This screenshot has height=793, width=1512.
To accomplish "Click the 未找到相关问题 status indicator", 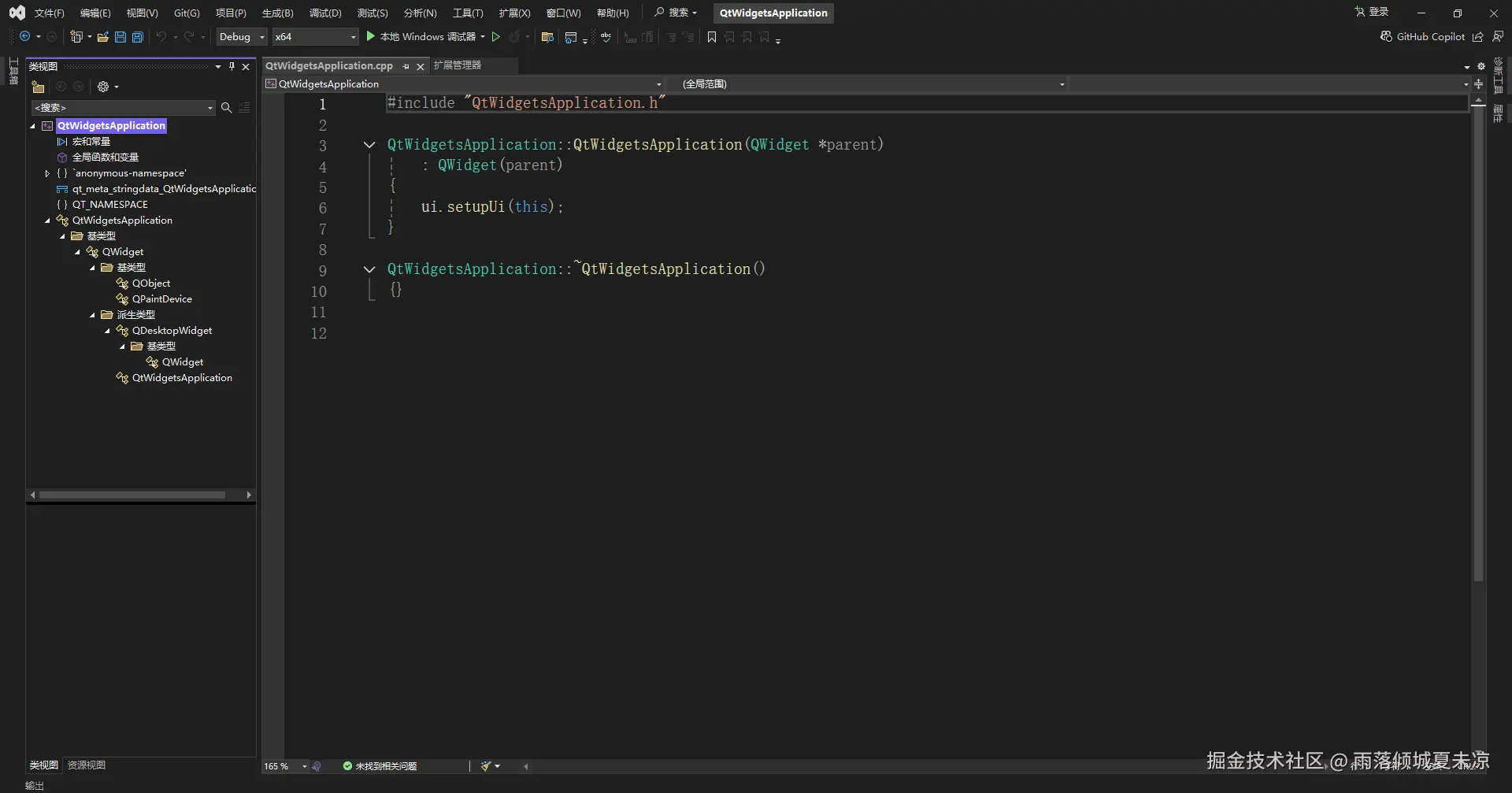I will 380,766.
